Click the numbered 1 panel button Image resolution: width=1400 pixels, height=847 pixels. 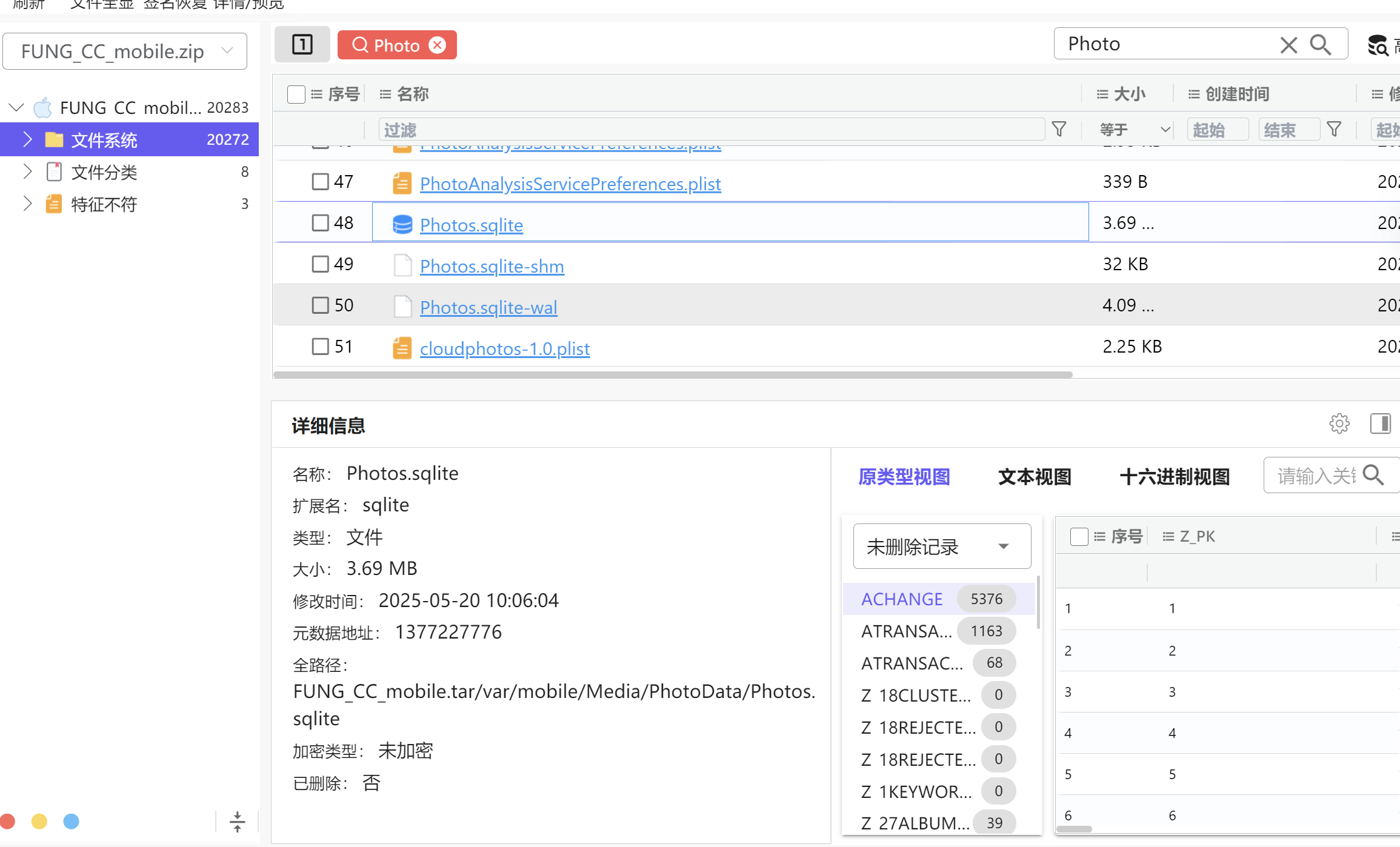click(302, 44)
